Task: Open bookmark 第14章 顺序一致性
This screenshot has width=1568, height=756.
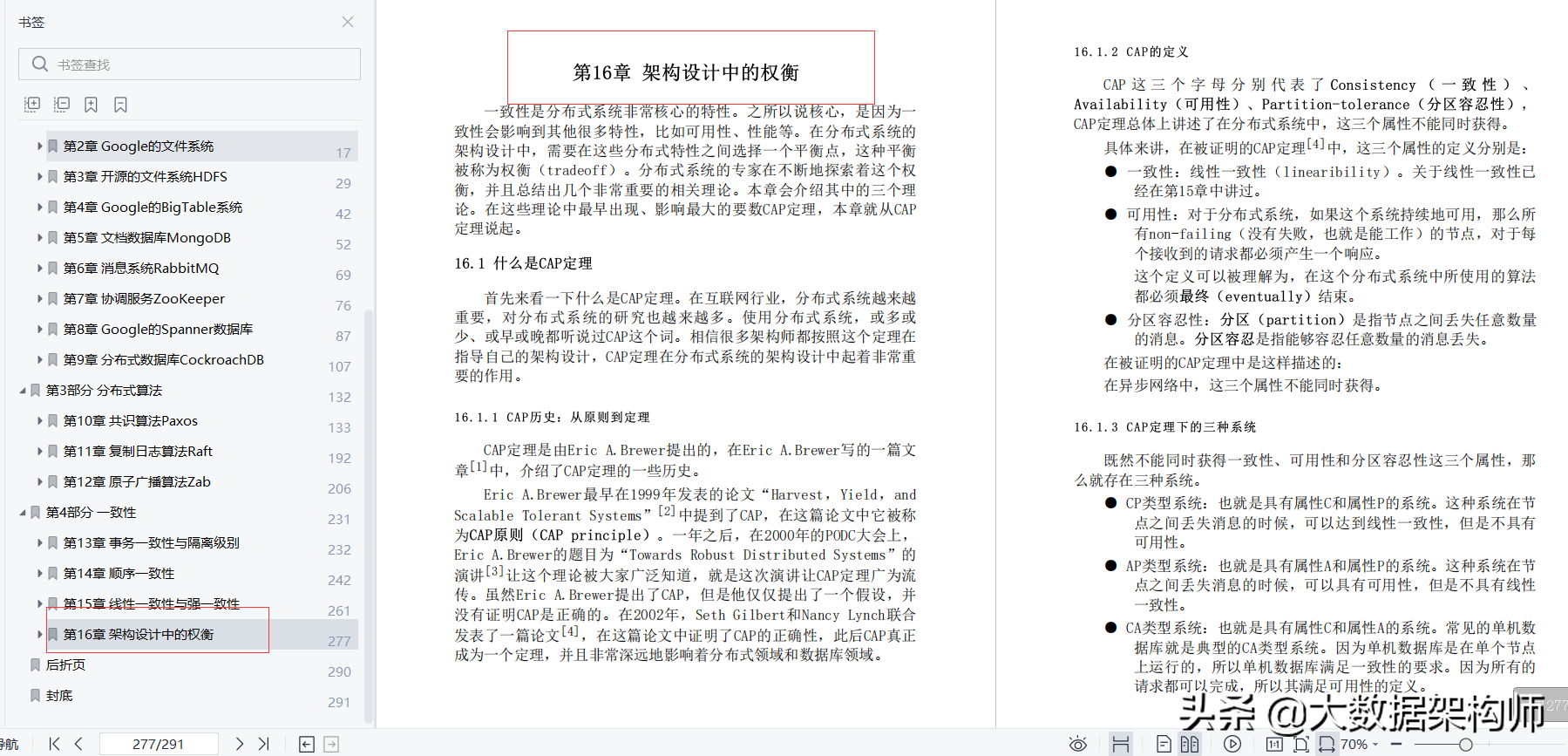Action: (119, 573)
